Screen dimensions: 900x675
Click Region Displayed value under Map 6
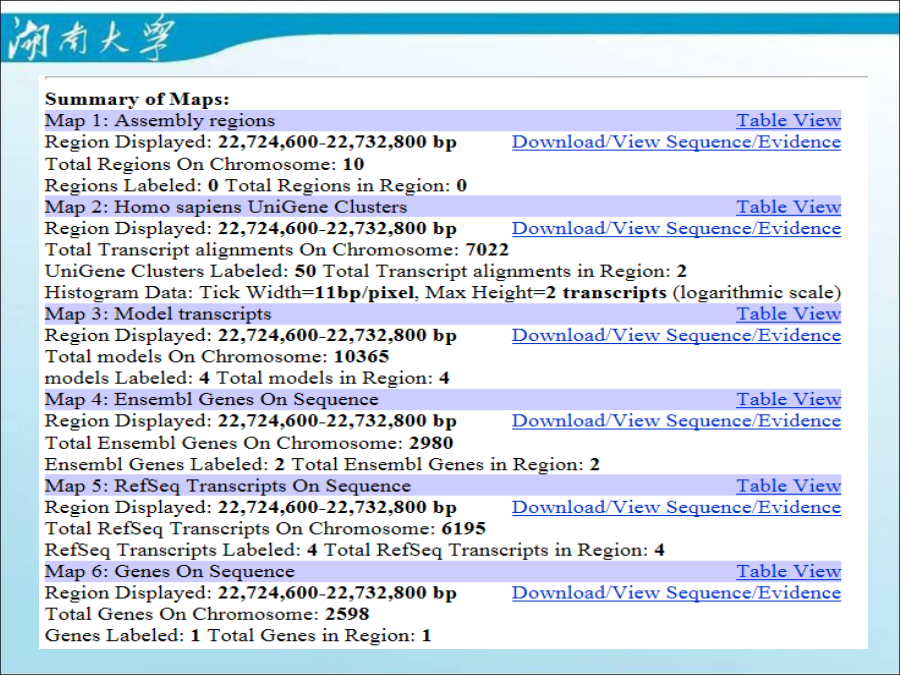click(x=338, y=593)
